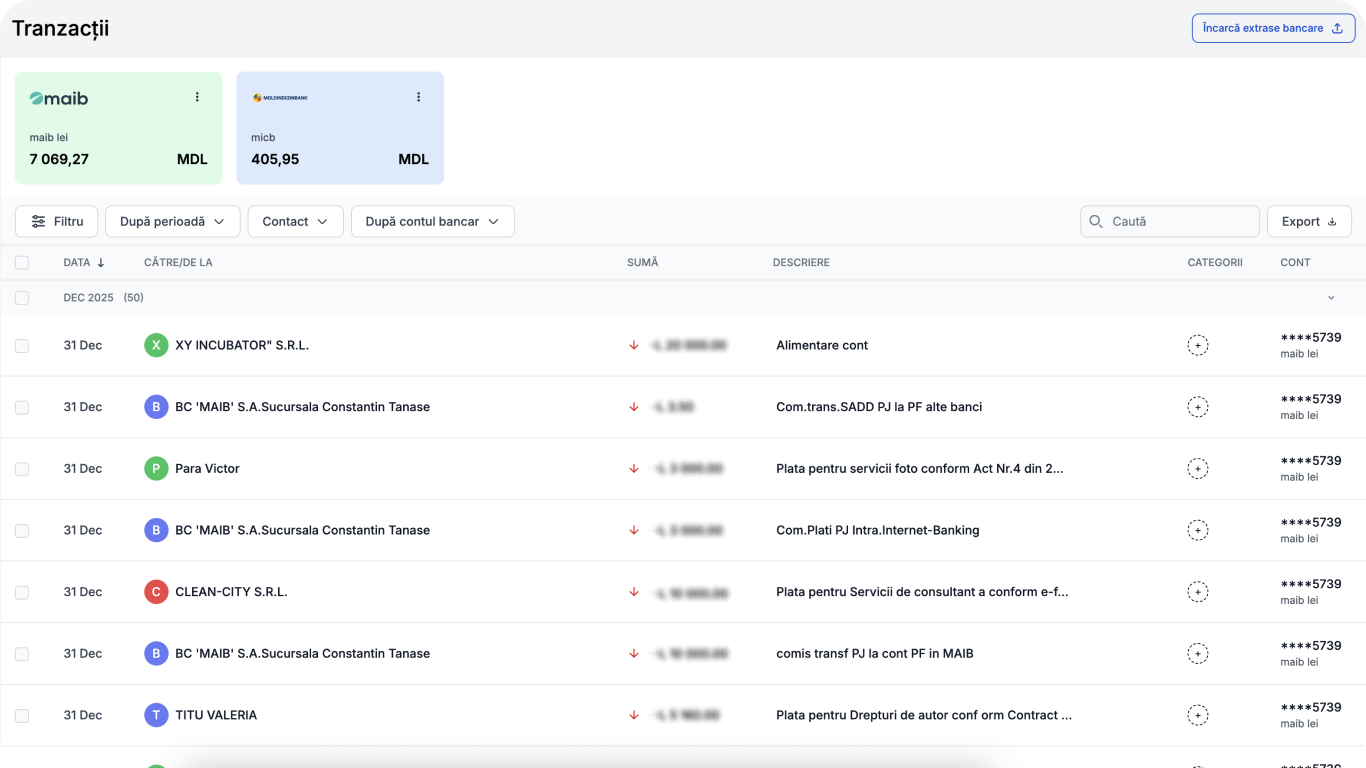1366x768 pixels.
Task: Open the maib account three-dot menu
Action: click(x=197, y=97)
